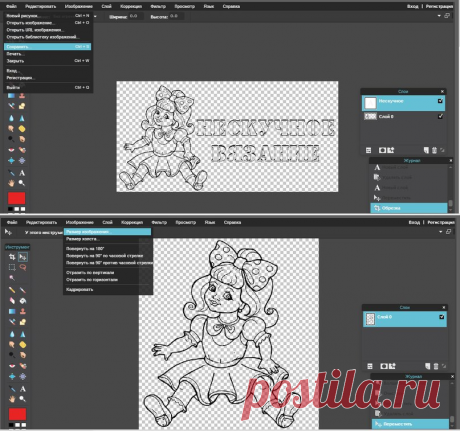Click Регистрация link right of Высота toolbar

pyautogui.click(x=439, y=6)
